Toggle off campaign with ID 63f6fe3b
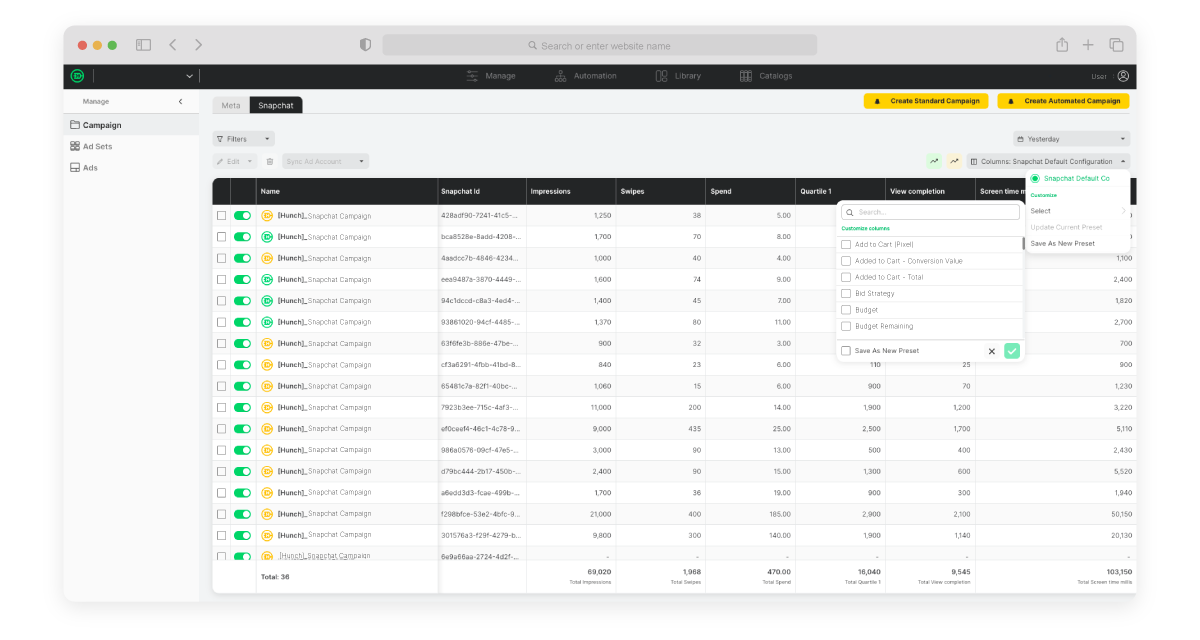Image resolution: width=1200 pixels, height=640 pixels. pyautogui.click(x=243, y=343)
